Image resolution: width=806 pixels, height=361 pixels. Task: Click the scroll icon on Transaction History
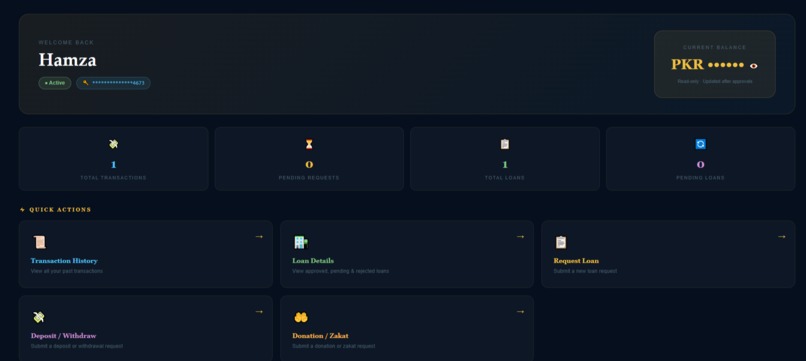(40, 242)
